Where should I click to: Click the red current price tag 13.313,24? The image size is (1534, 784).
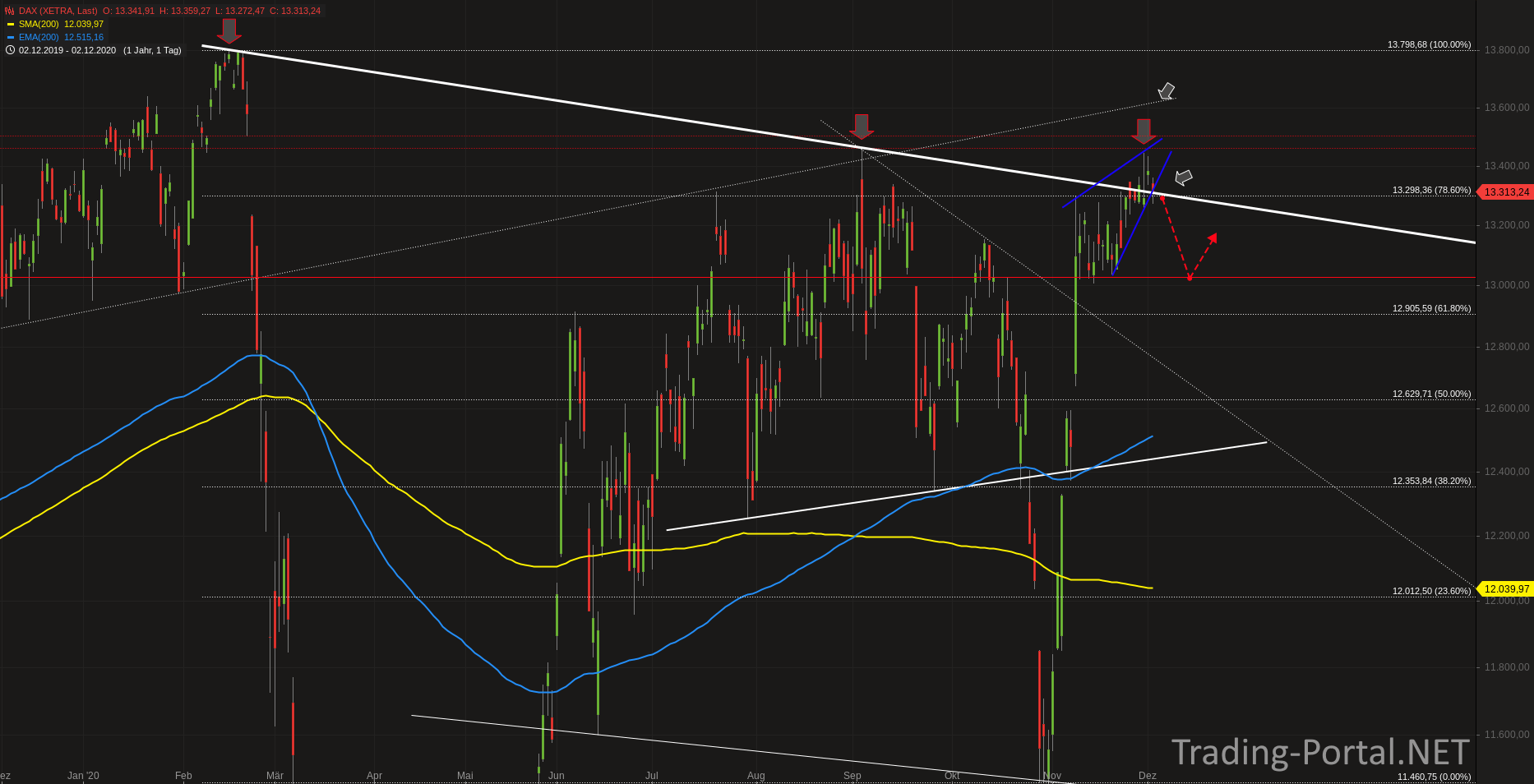[x=1505, y=191]
